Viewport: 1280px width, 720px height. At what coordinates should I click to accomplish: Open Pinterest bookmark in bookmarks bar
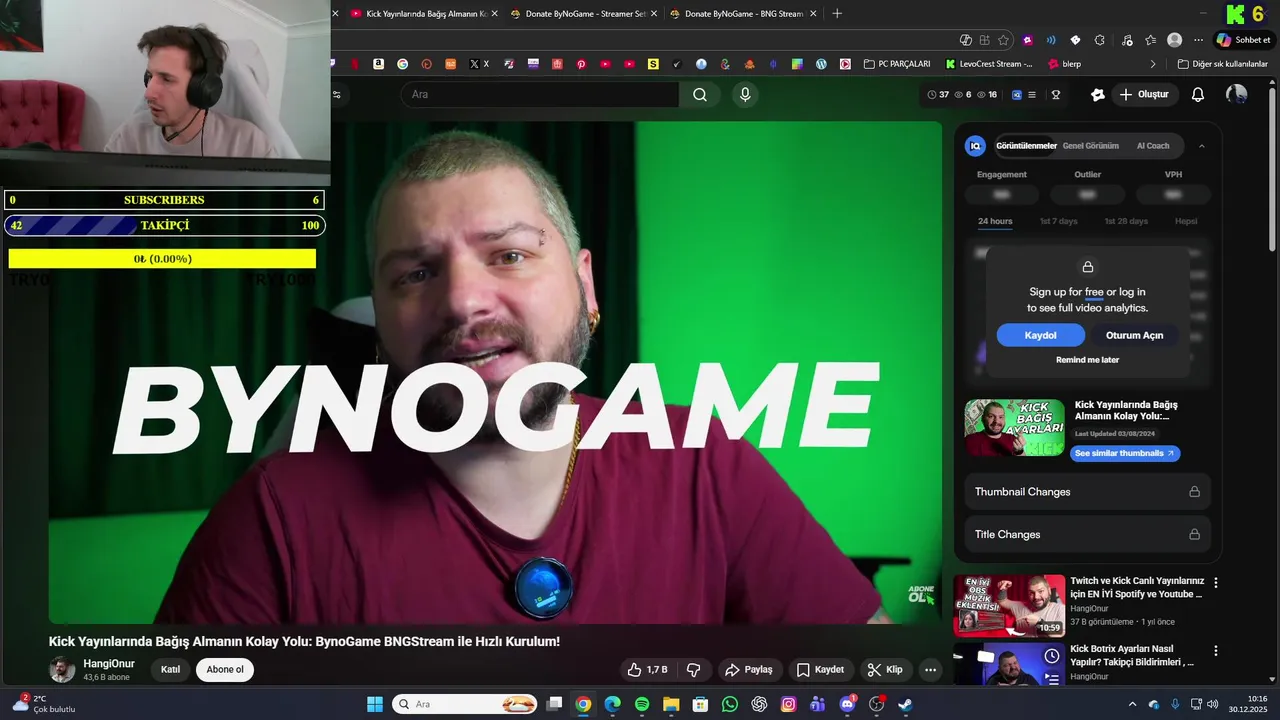[x=581, y=64]
